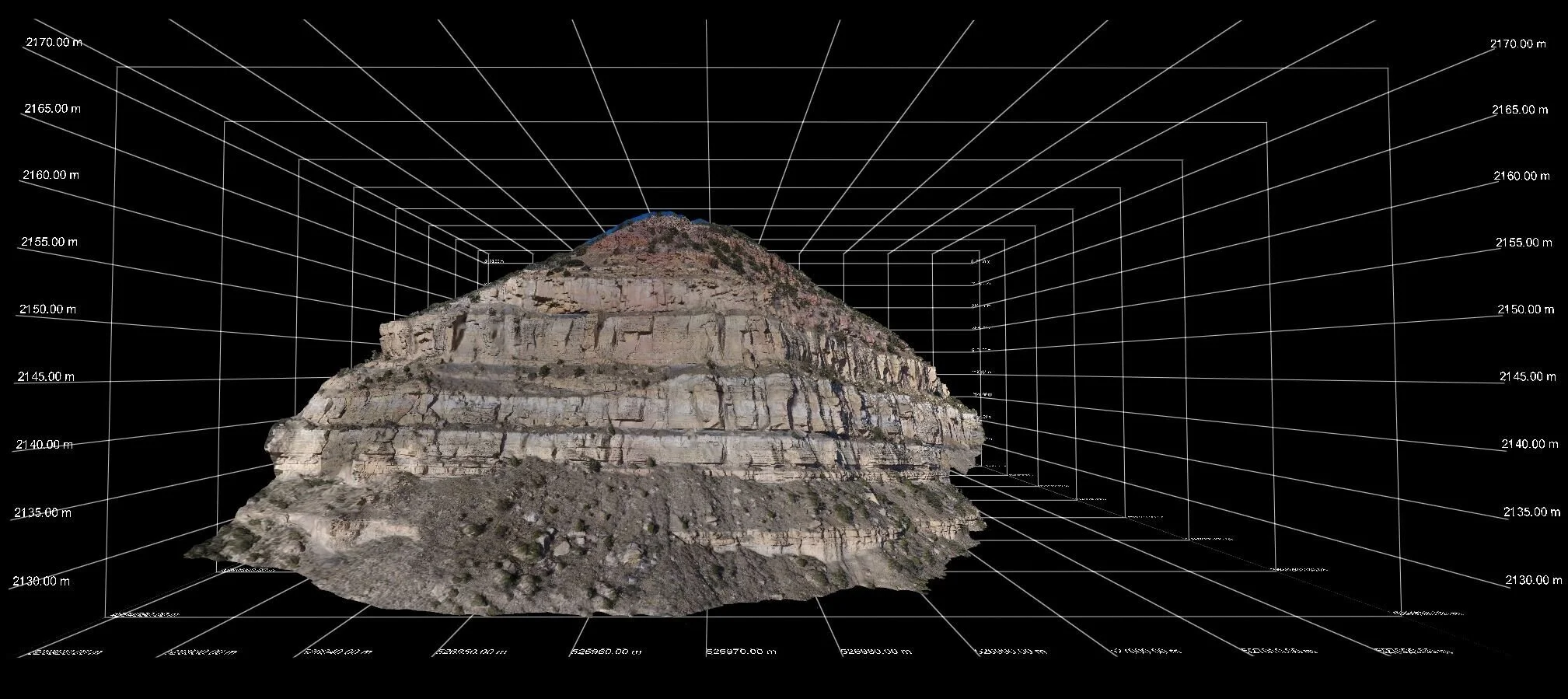Click the 526980.00 m easting label
The width and height of the screenshot is (1568, 699).
875,652
